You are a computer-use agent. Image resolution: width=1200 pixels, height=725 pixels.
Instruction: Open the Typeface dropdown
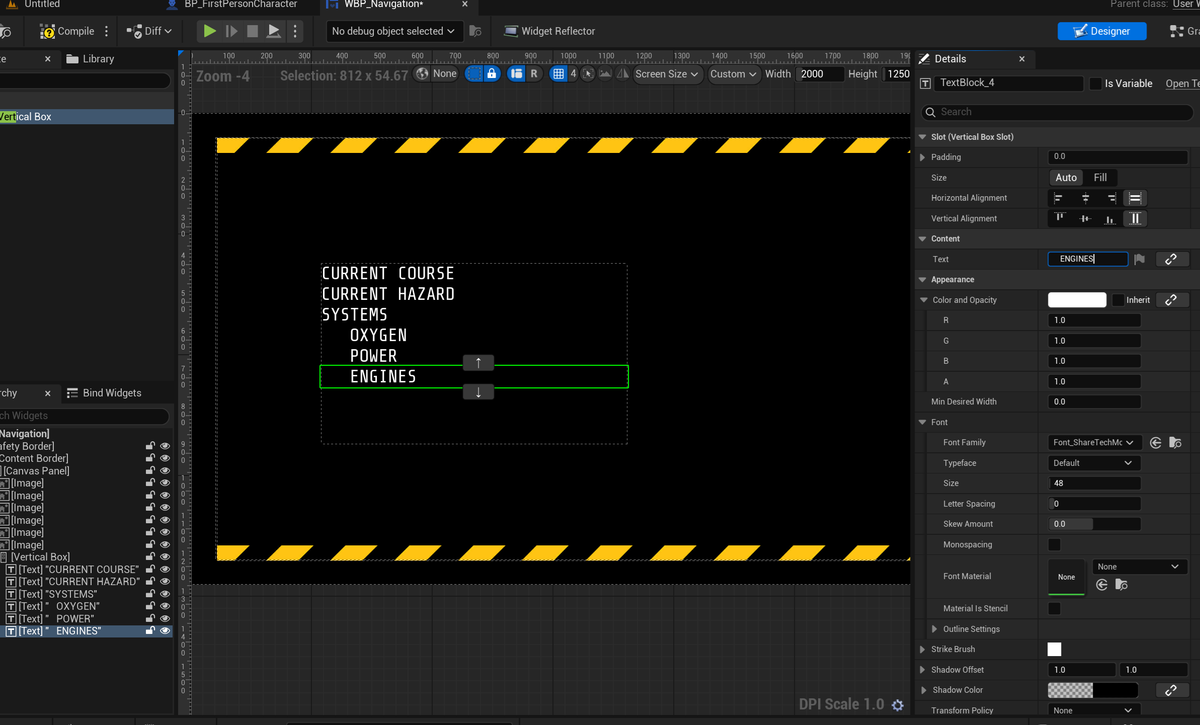pos(1093,463)
